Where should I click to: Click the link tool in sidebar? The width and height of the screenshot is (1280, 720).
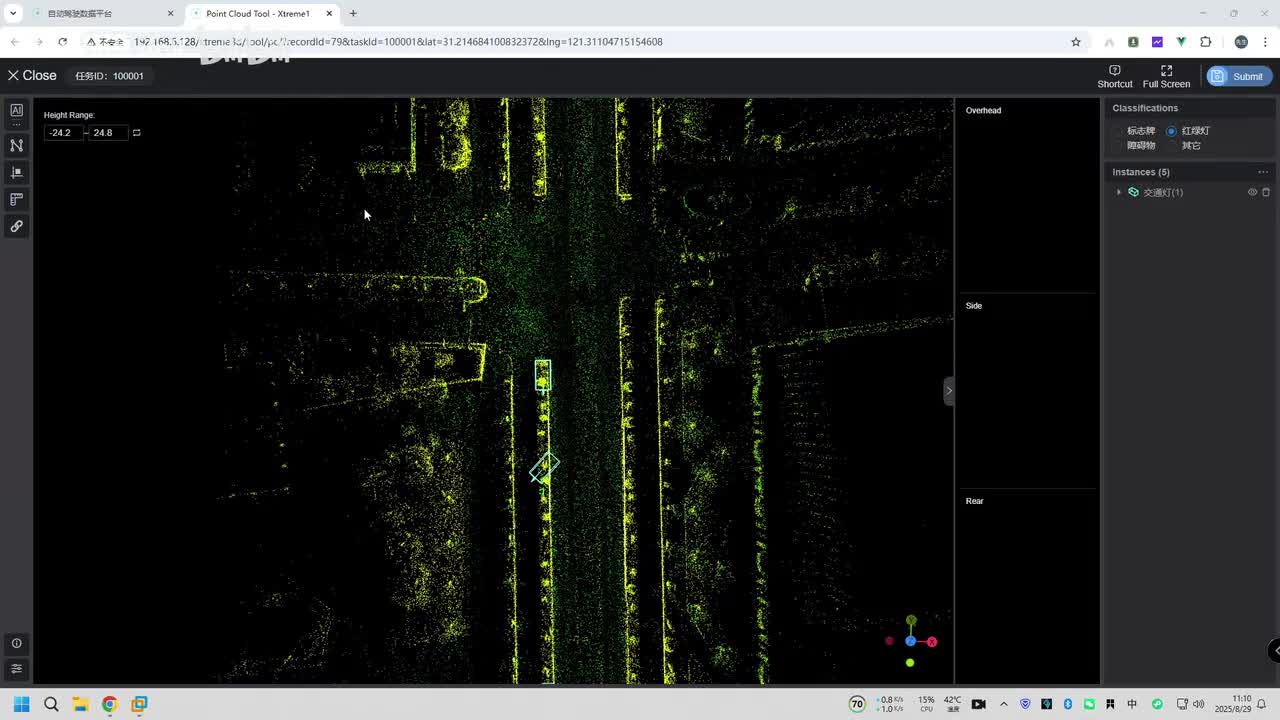tap(16, 226)
